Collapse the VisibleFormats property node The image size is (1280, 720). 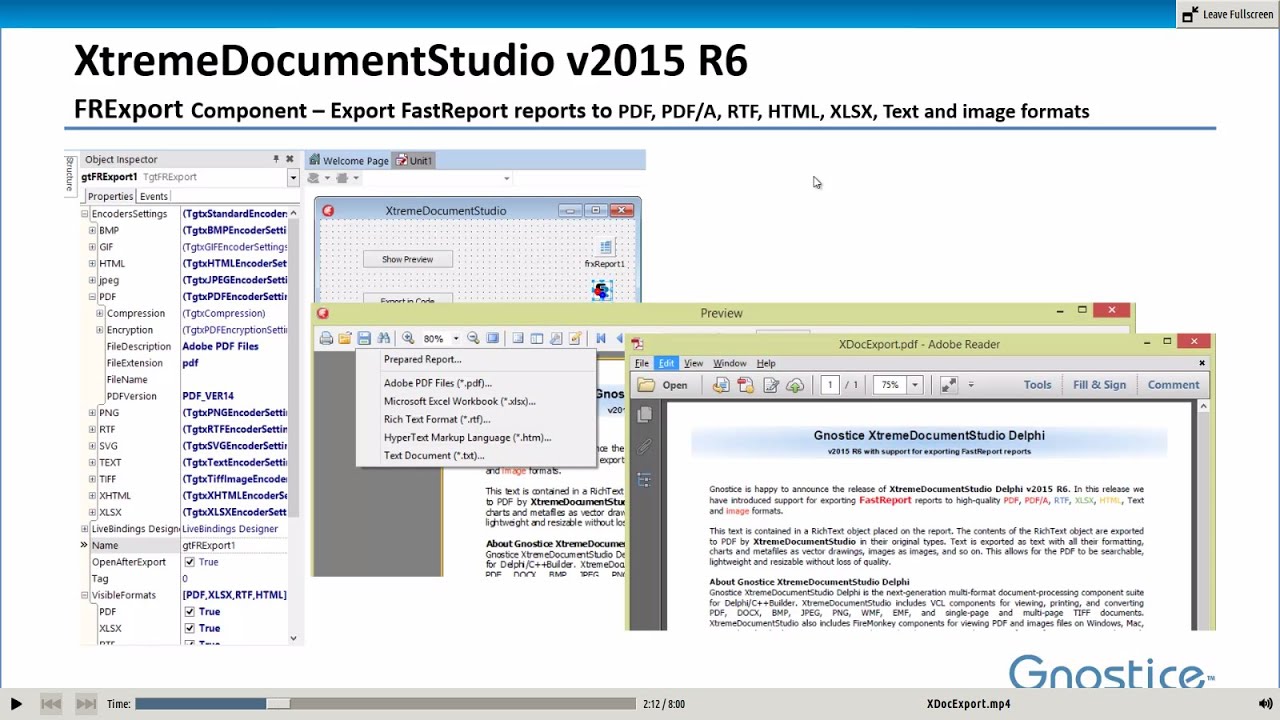84,595
